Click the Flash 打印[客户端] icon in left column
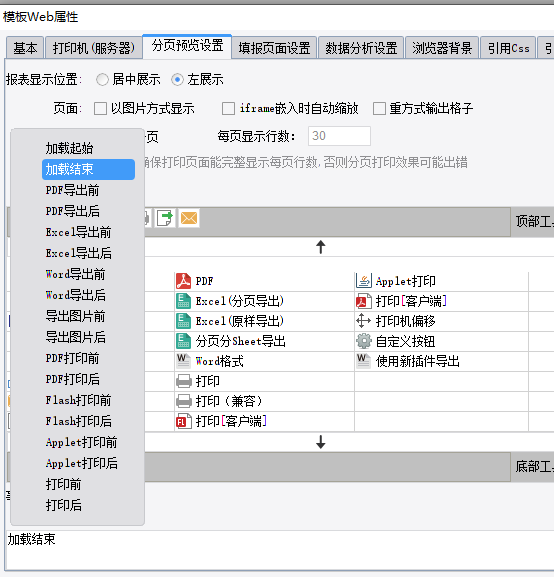554x577 pixels. [184, 421]
